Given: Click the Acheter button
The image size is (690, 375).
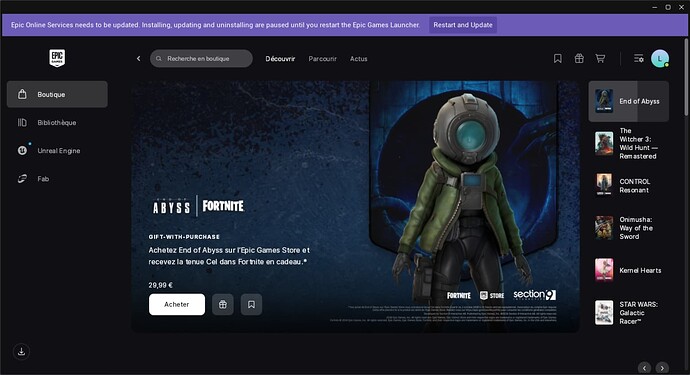Looking at the screenshot, I should click(x=177, y=304).
